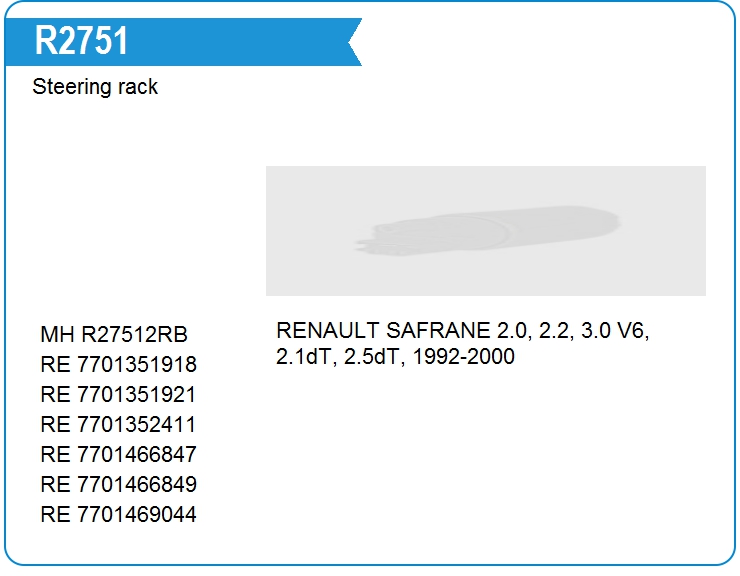This screenshot has height=576, width=740.
Task: Click the faded rack silhouette in image
Action: pos(487,231)
